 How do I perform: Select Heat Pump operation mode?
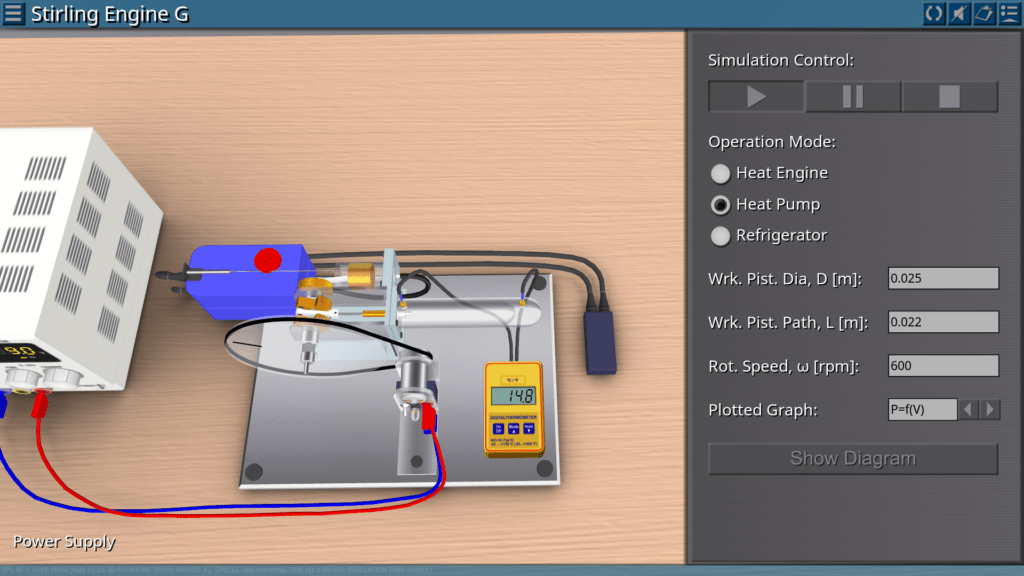721,205
